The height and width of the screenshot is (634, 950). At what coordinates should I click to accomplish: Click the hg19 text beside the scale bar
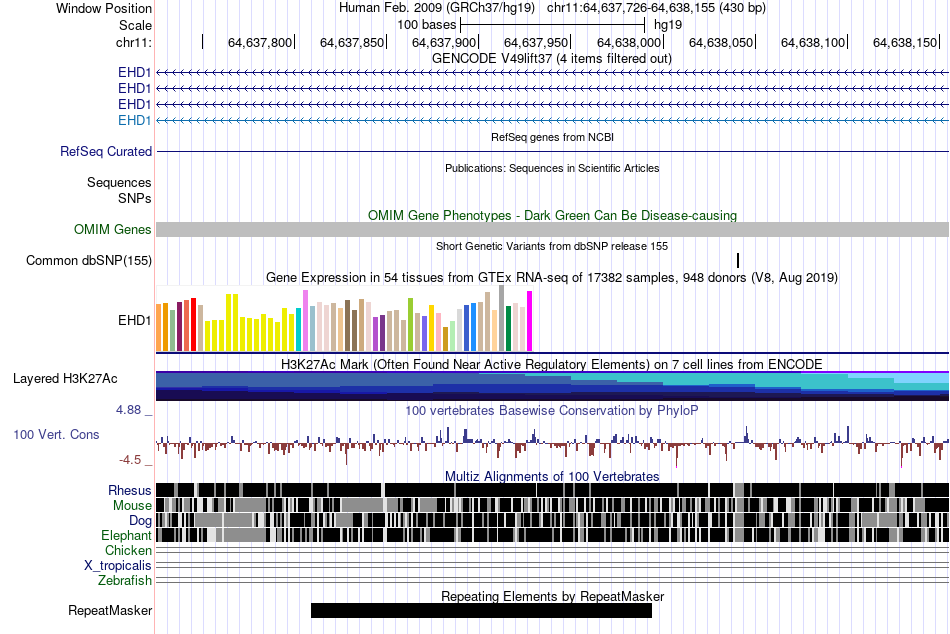point(668,25)
